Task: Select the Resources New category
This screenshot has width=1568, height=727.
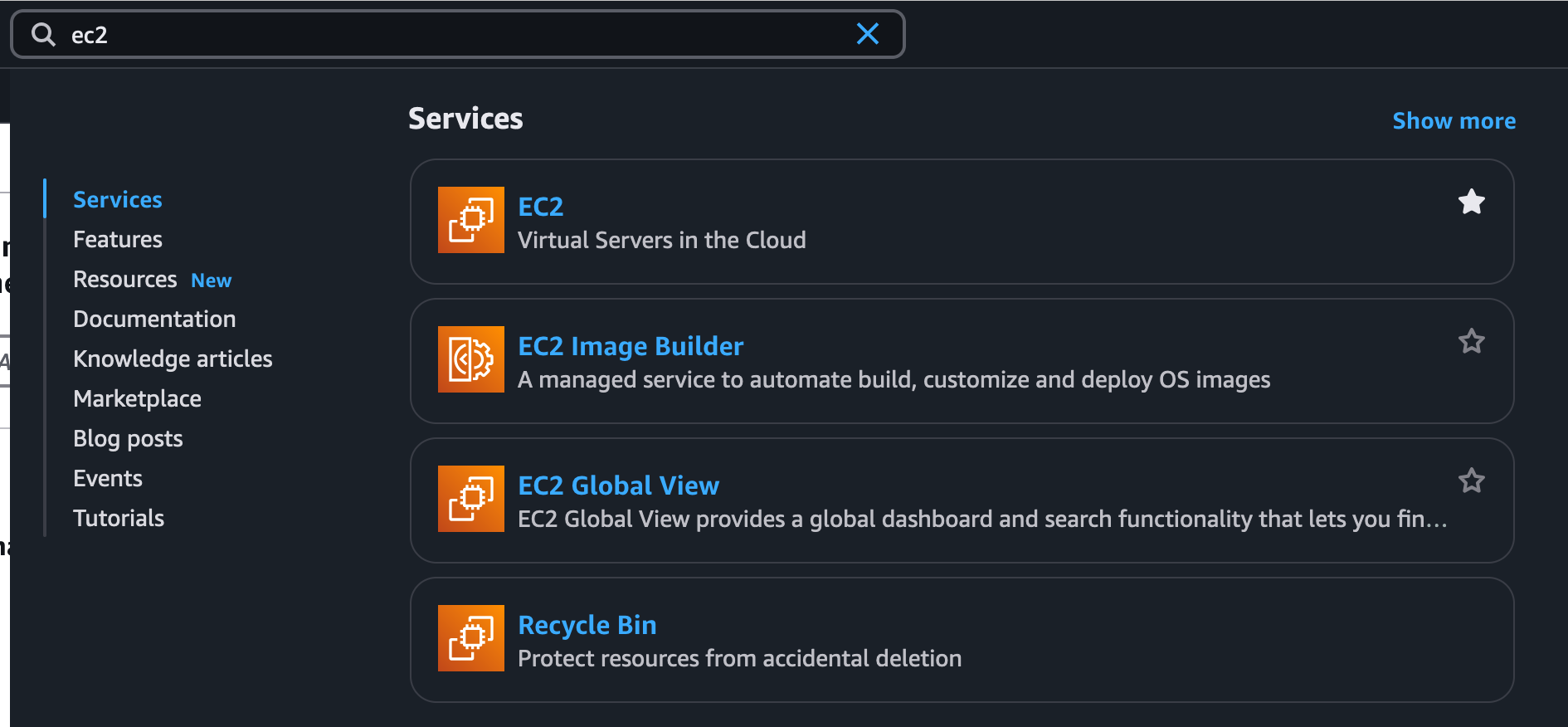Action: click(x=153, y=280)
